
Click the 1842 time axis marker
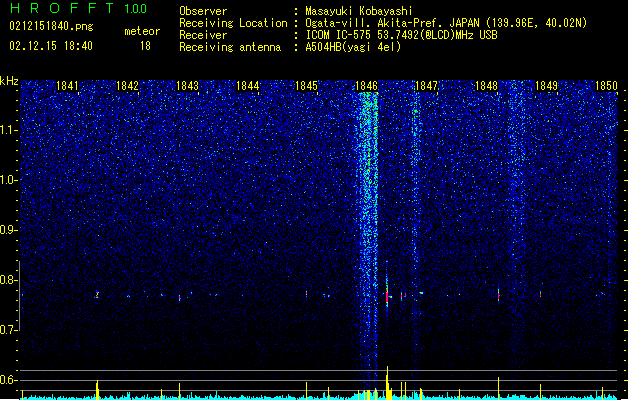point(127,85)
